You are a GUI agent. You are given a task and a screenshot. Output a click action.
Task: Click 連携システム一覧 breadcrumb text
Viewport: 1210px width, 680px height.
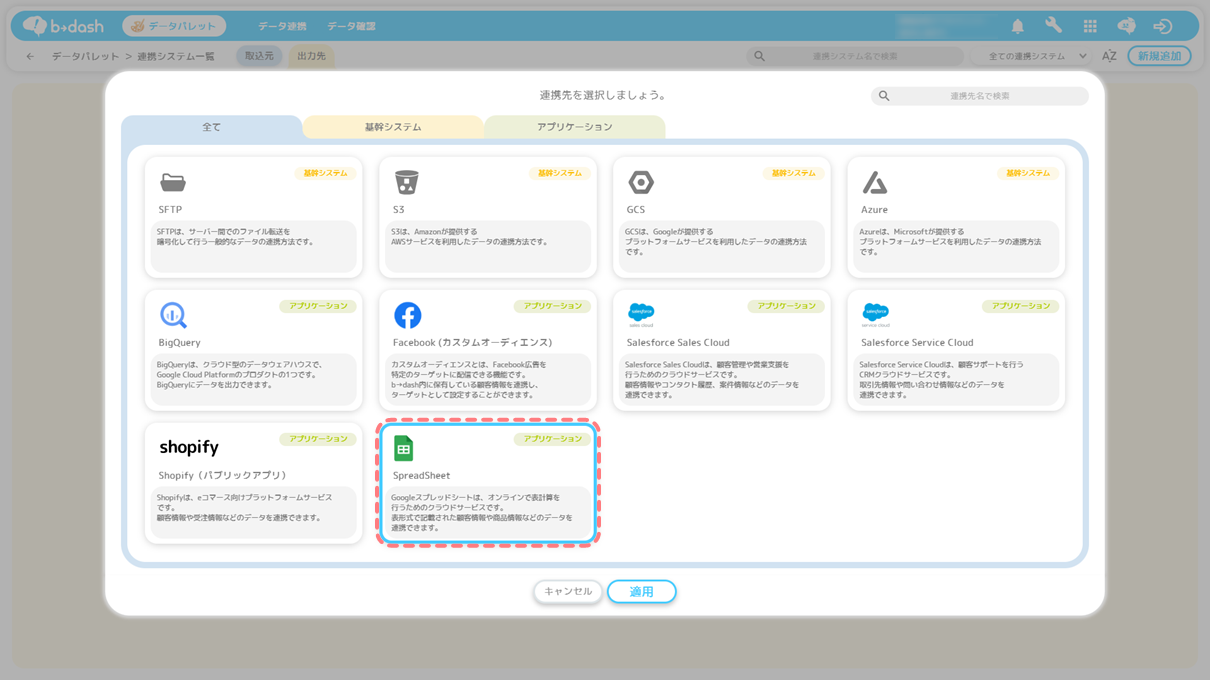coord(176,56)
